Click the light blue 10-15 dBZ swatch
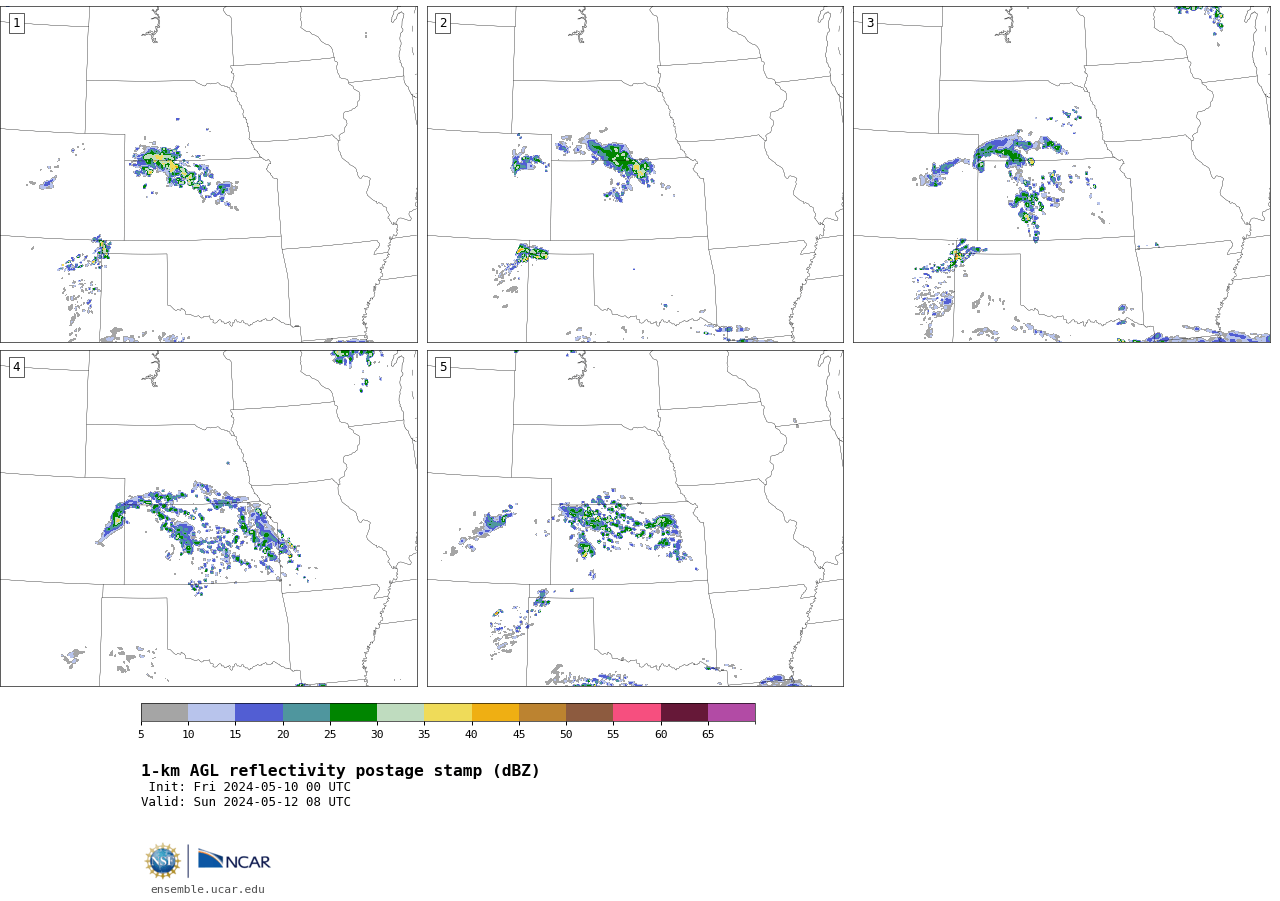This screenshot has width=1280, height=901. (x=212, y=712)
